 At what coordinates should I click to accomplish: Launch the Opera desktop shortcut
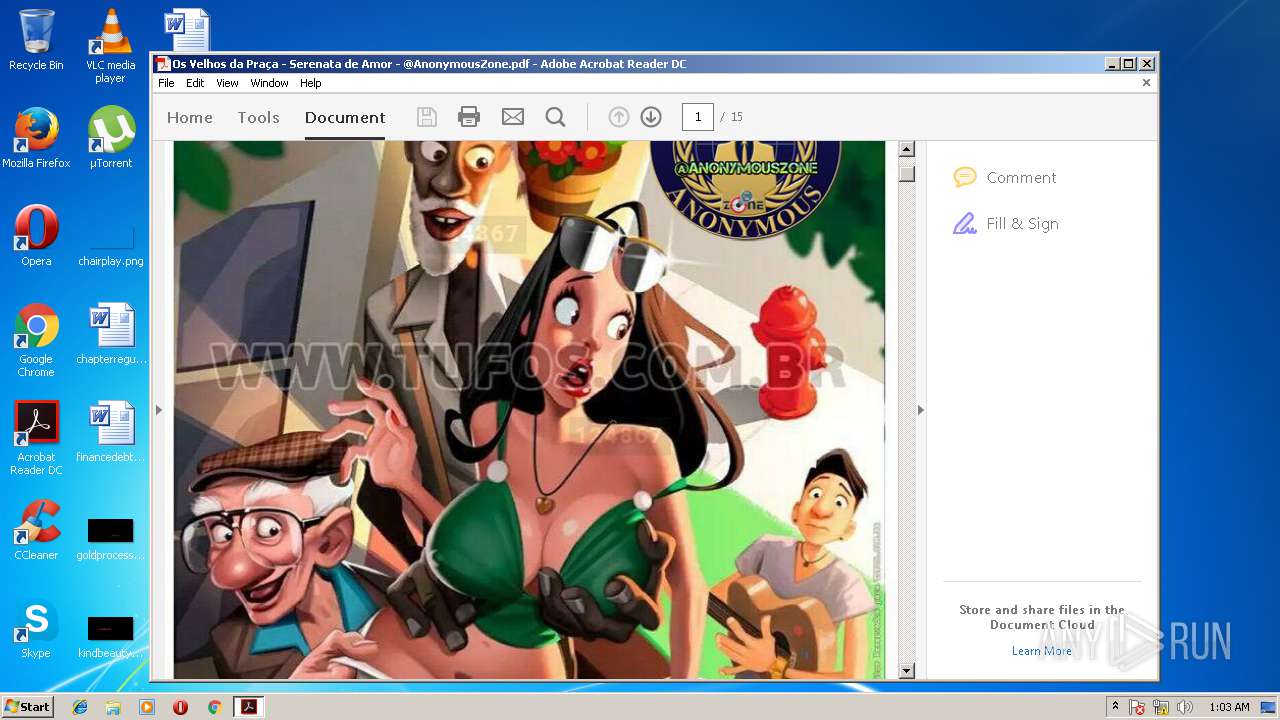click(x=36, y=236)
